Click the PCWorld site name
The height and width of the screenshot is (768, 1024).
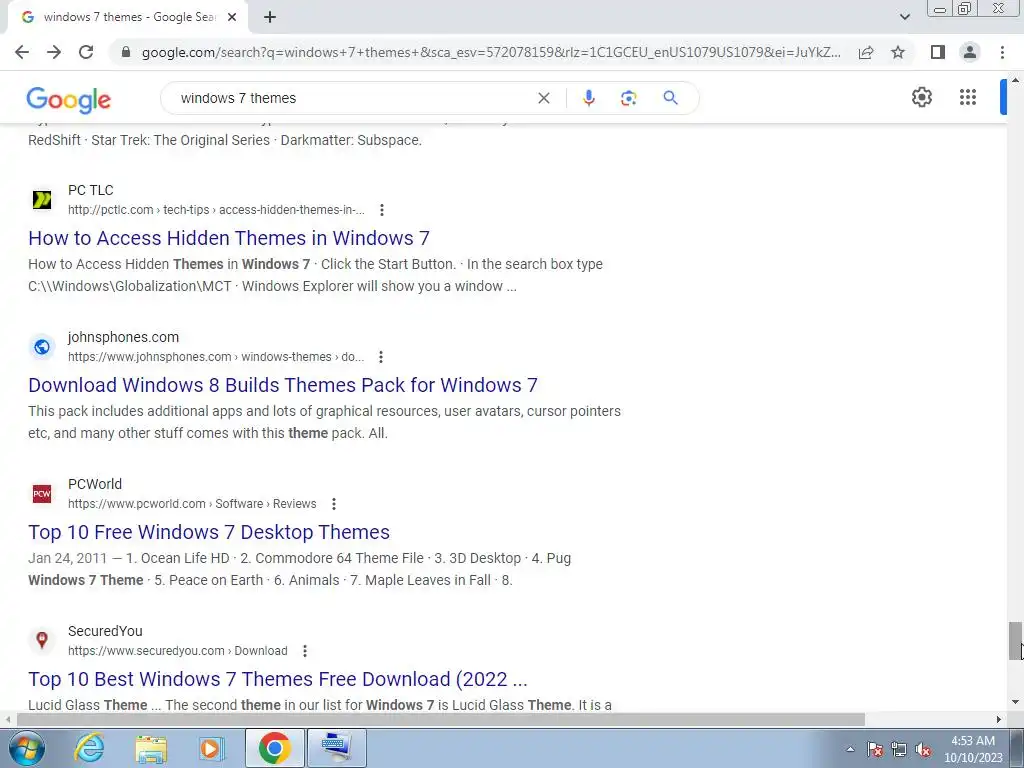[95, 484]
